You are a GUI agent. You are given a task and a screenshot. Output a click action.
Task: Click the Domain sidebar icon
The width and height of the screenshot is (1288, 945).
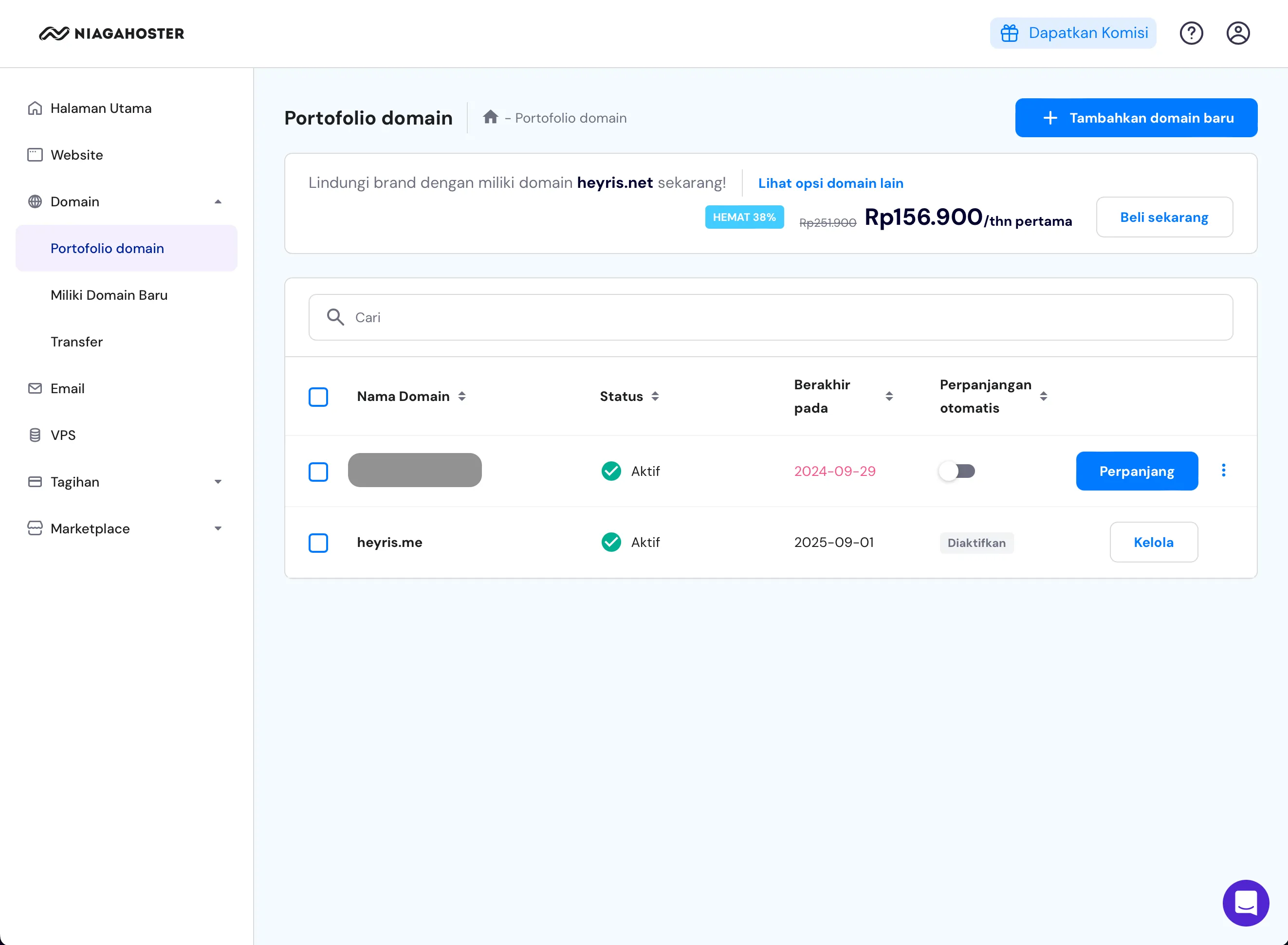point(34,201)
